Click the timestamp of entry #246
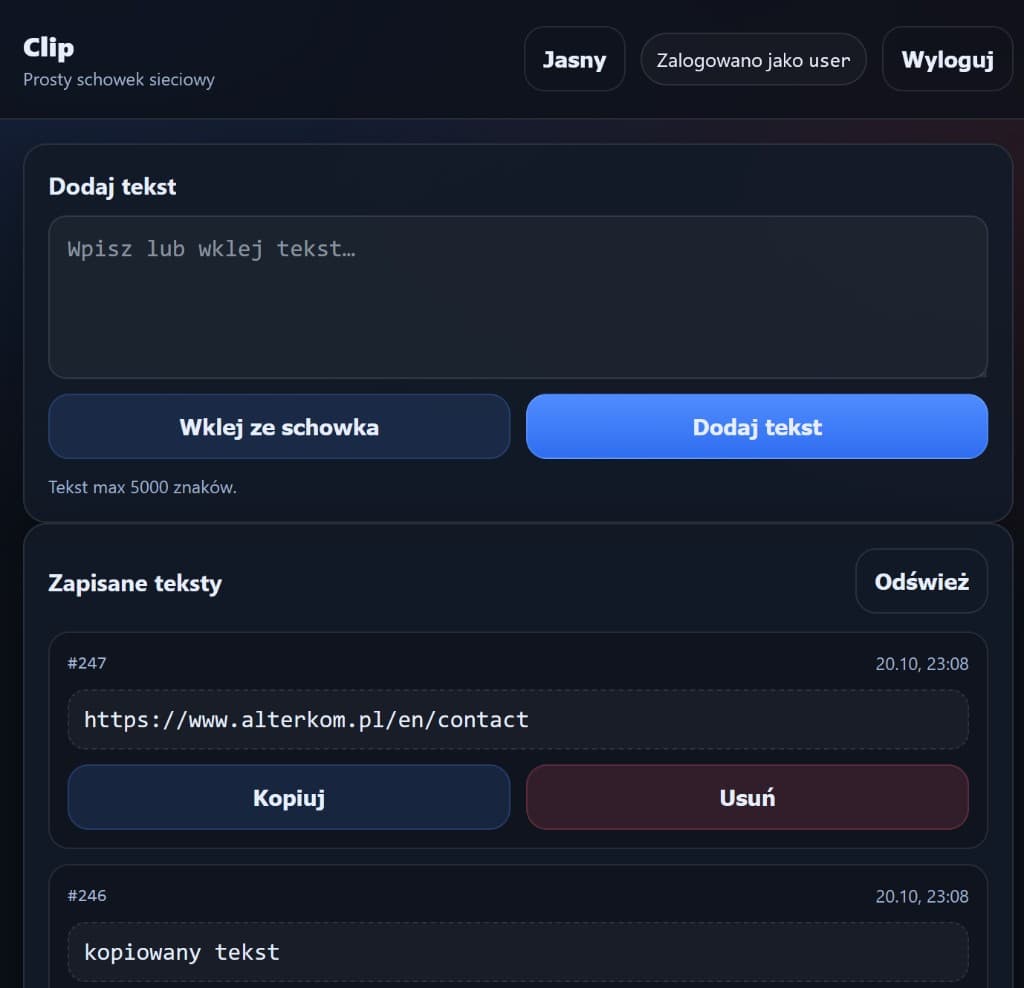Screen dimensions: 1024x988 click(x=921, y=897)
